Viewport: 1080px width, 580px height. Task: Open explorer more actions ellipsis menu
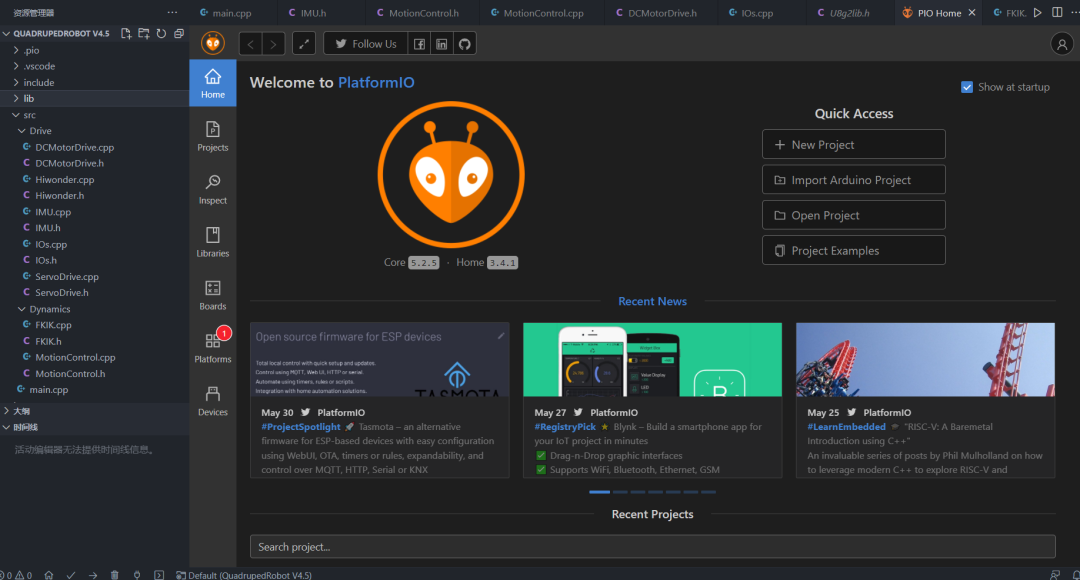pos(172,12)
